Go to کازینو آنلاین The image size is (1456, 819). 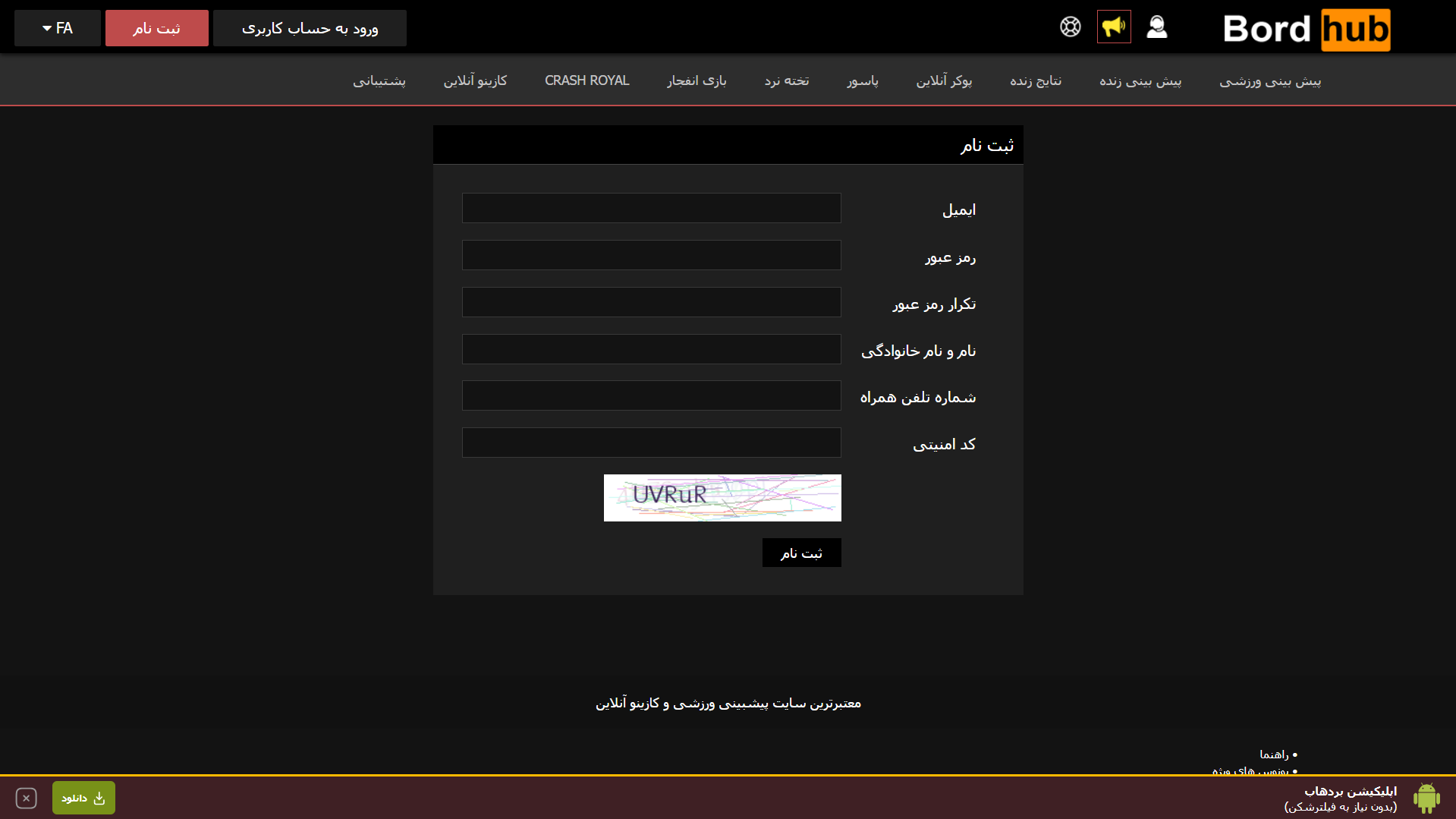[x=475, y=80]
